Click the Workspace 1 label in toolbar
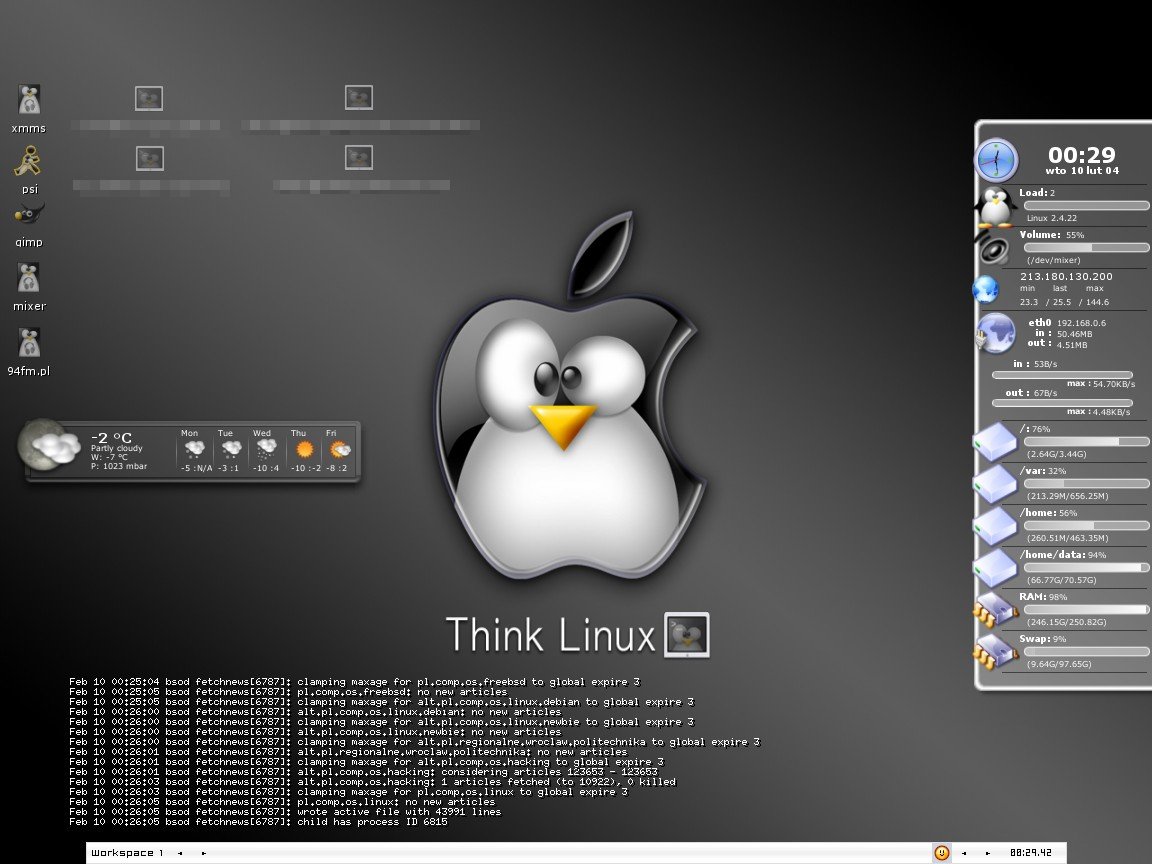Image resolution: width=1152 pixels, height=864 pixels. (x=127, y=853)
